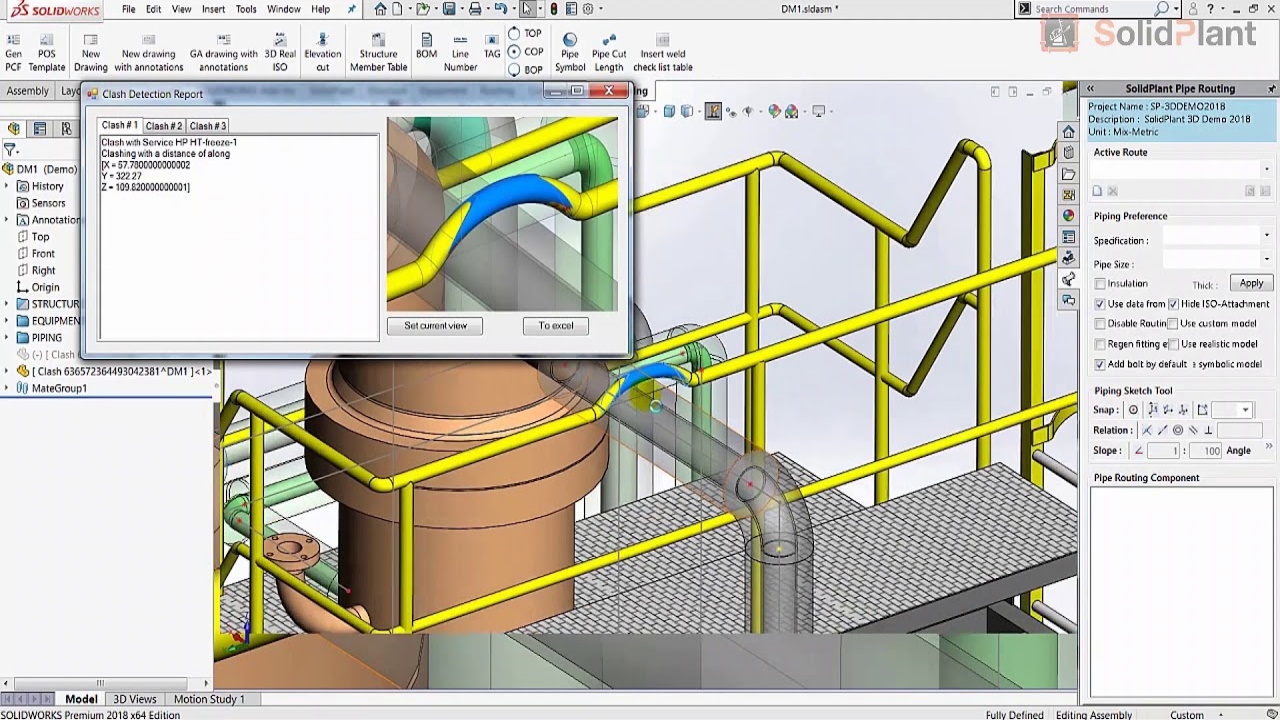Image resolution: width=1280 pixels, height=720 pixels.
Task: Select the Pipe Symbol tool
Action: coord(570,40)
